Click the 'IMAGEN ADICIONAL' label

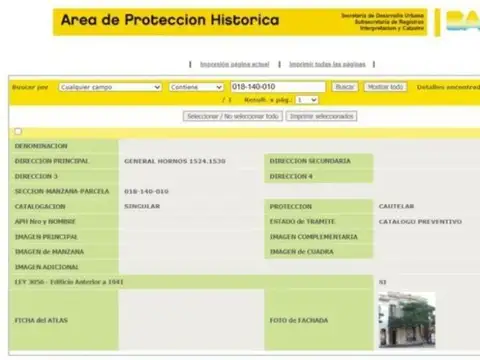(x=47, y=267)
